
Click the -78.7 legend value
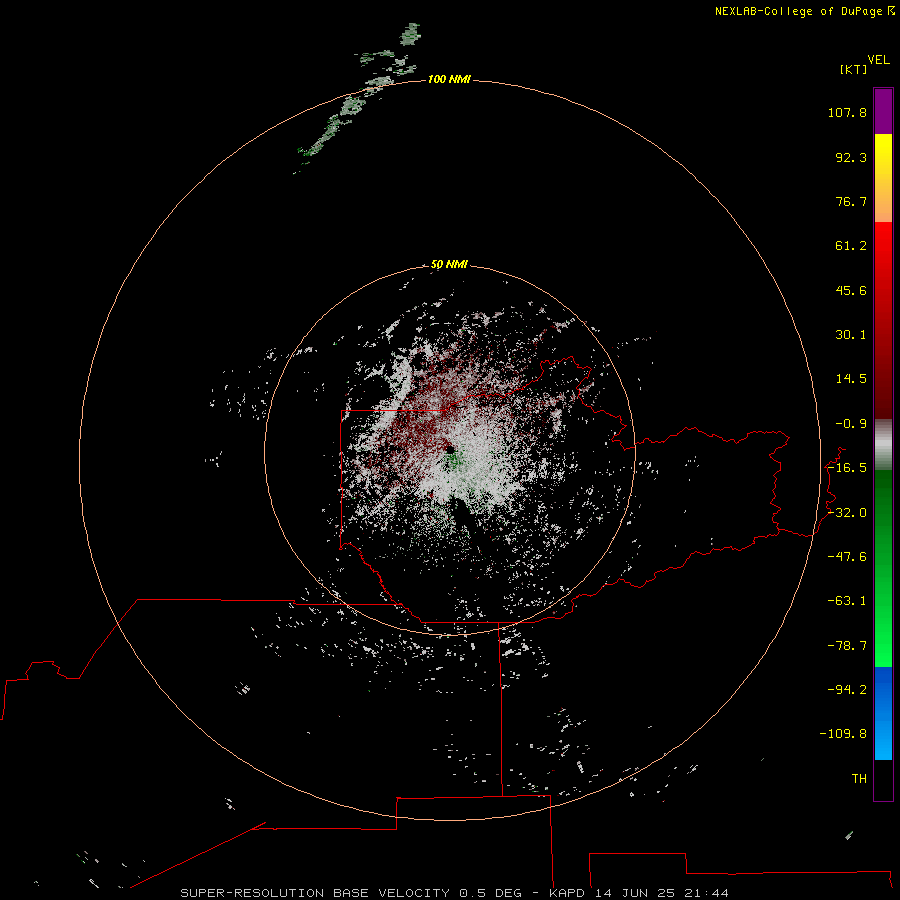[x=847, y=646]
